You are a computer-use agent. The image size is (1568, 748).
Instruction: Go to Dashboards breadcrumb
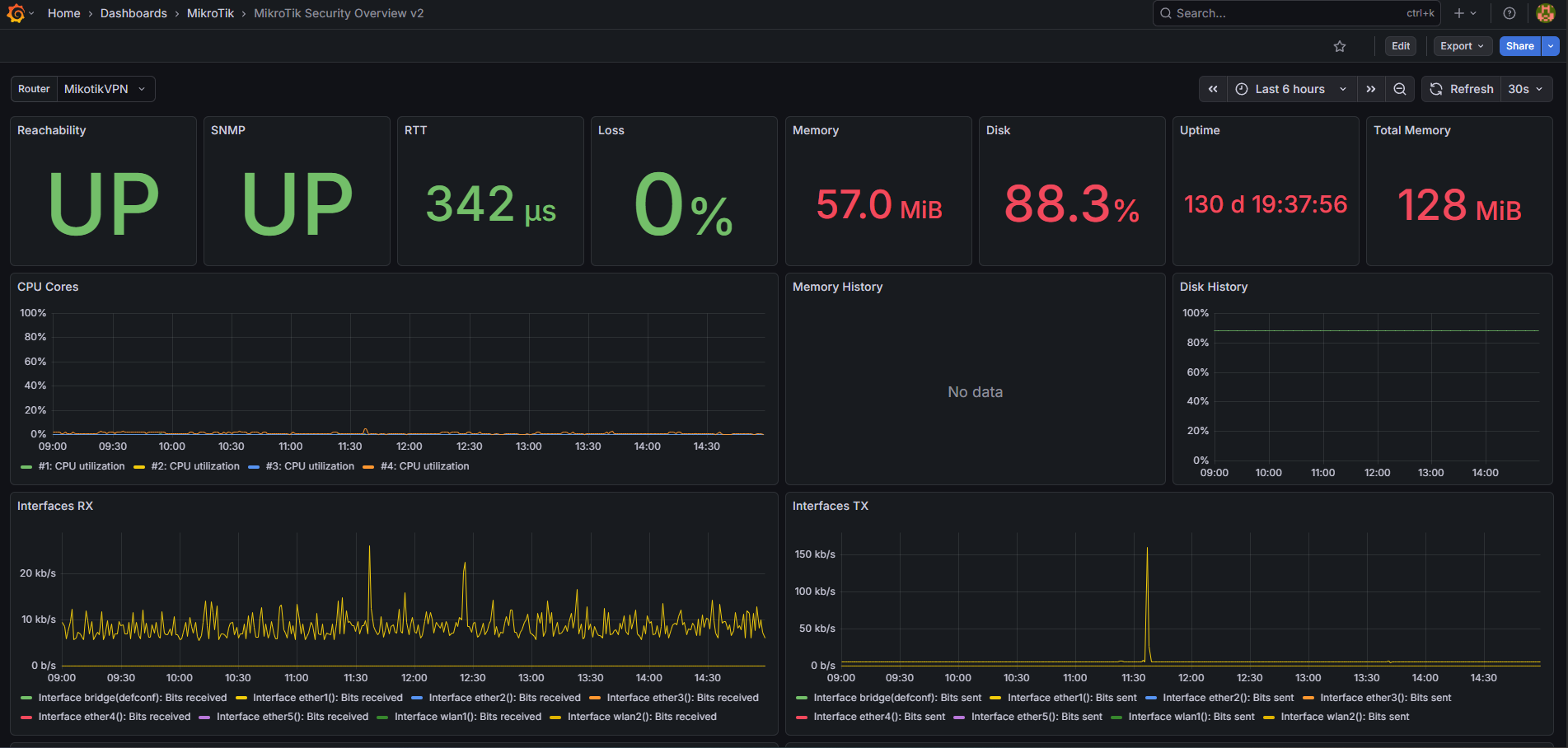click(133, 13)
